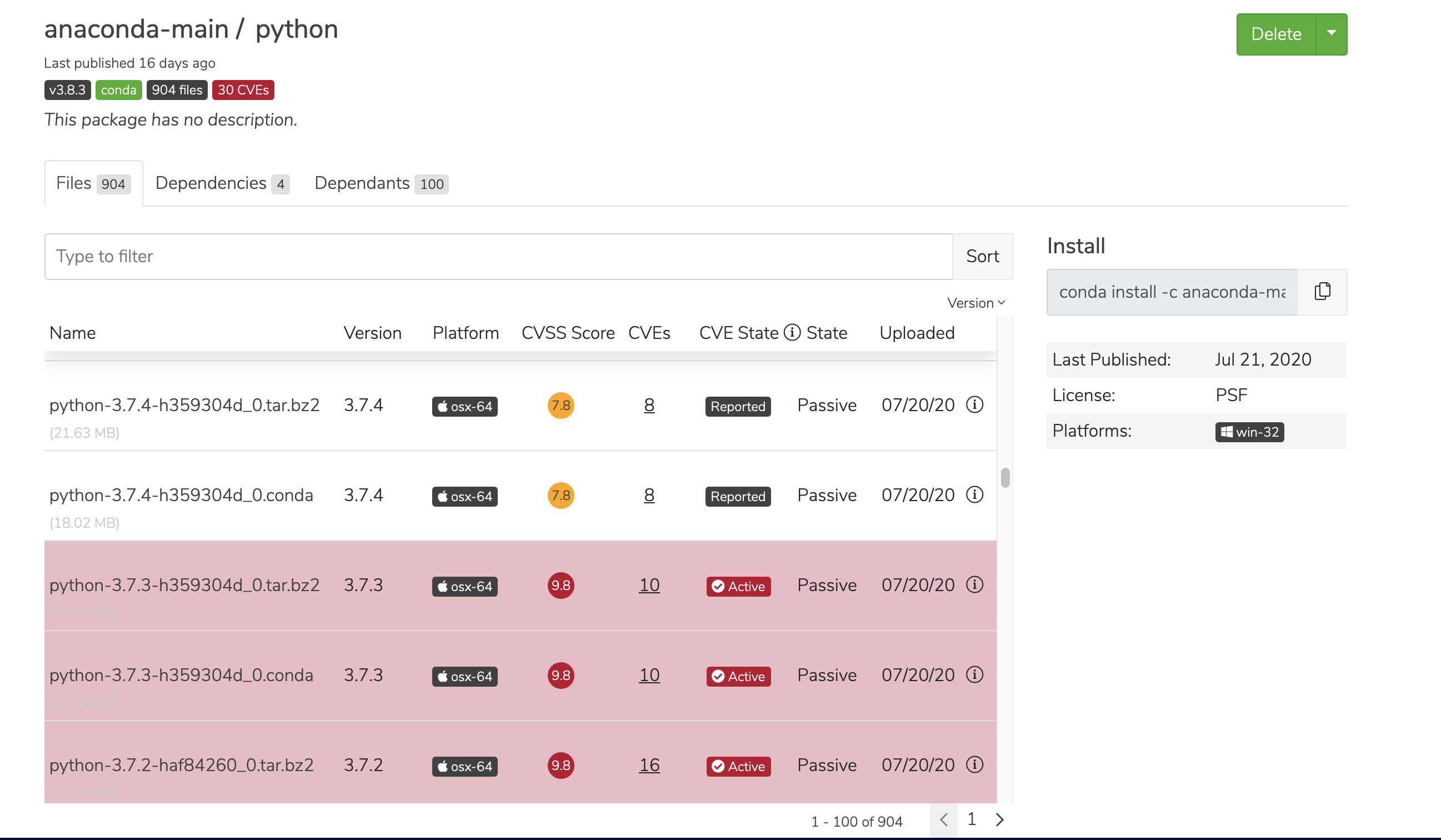Copy the conda install command
The image size is (1441, 840).
pyautogui.click(x=1322, y=292)
